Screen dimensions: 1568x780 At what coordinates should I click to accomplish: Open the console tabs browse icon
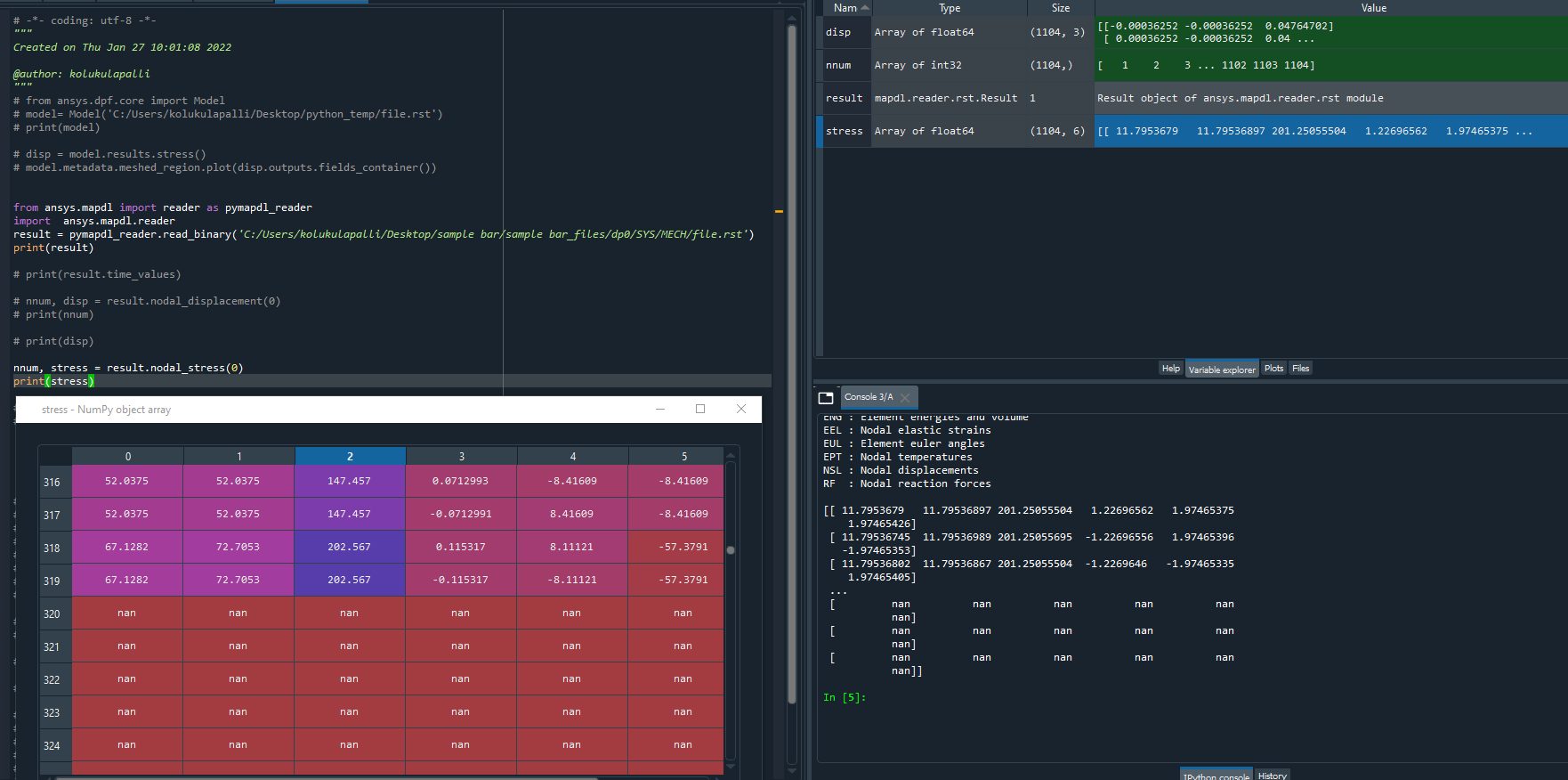click(x=826, y=398)
